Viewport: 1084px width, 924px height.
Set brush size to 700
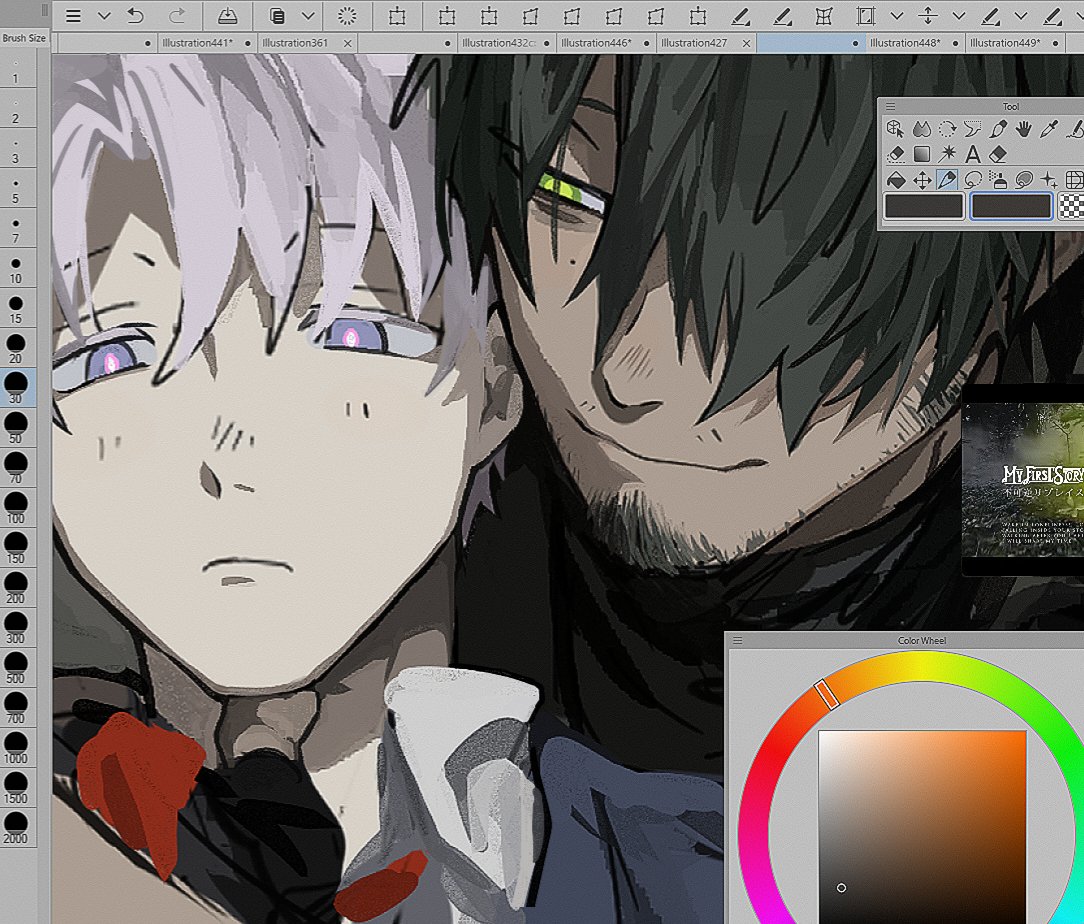[x=15, y=708]
